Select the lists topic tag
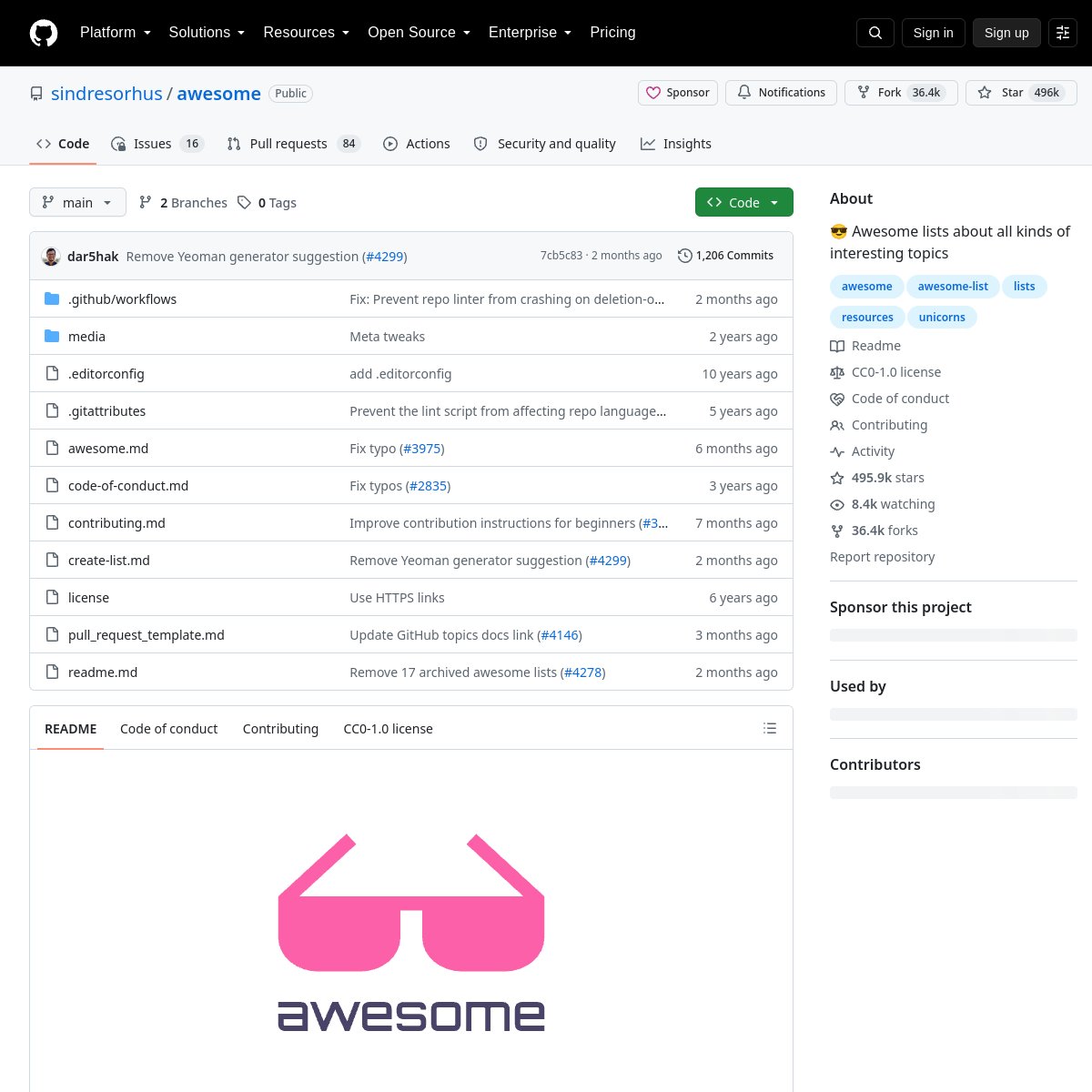The width and height of the screenshot is (1092, 1092). pos(1025,287)
